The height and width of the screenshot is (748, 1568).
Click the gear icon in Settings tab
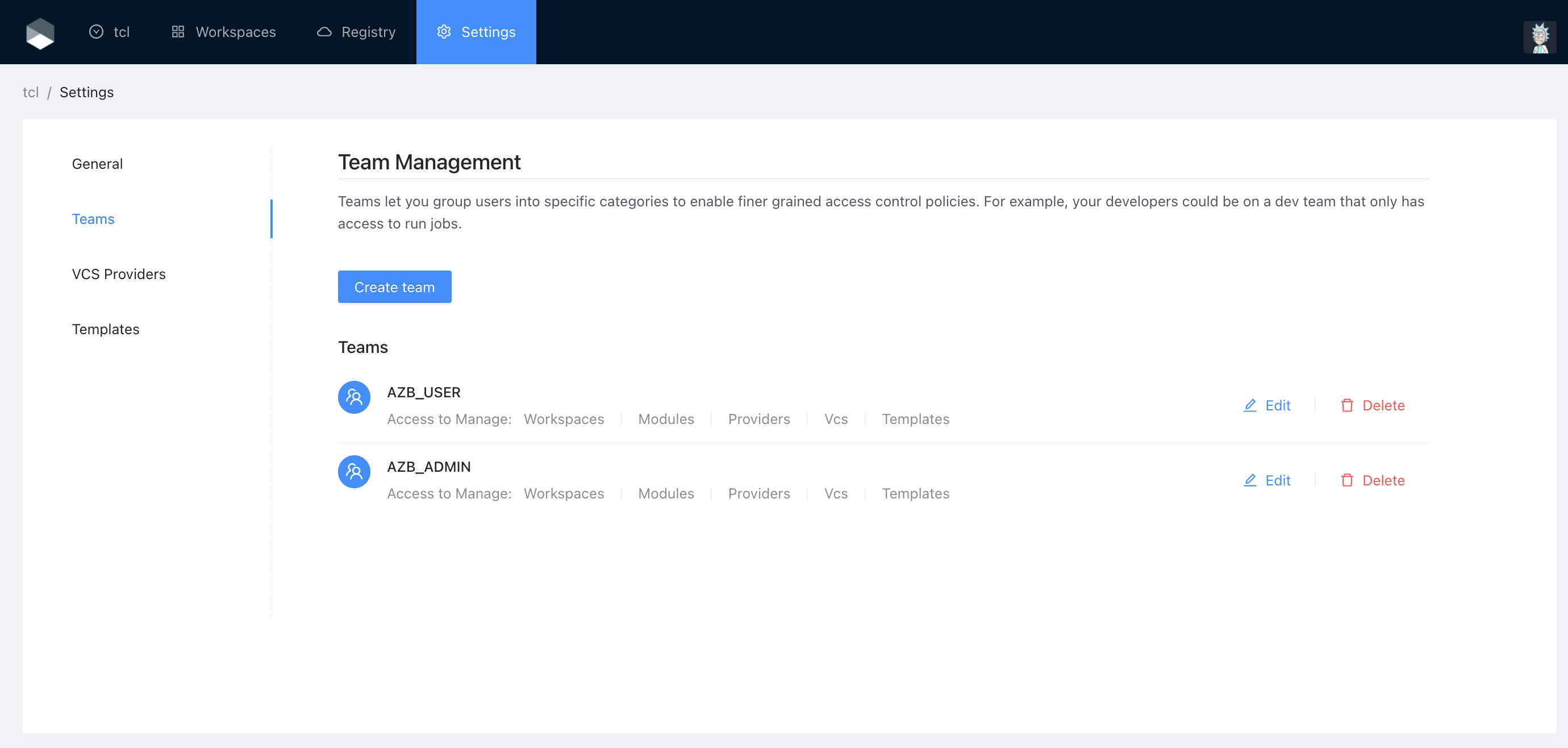[444, 32]
